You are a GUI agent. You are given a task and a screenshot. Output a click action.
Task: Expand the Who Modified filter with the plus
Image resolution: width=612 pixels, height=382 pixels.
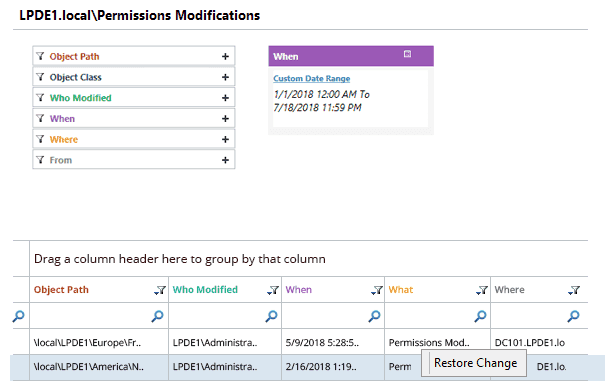(x=225, y=98)
